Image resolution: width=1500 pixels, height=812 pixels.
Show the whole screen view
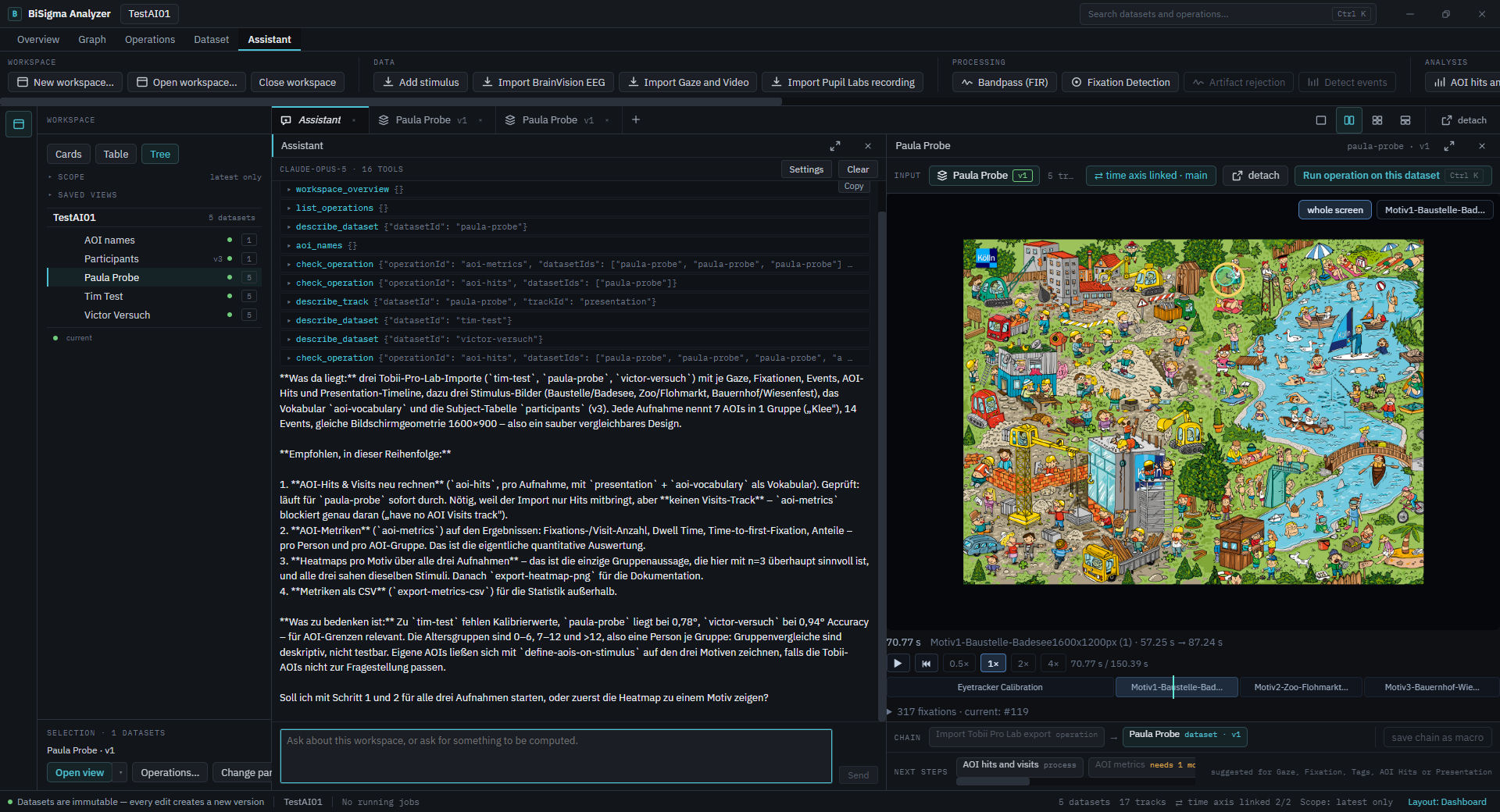[x=1334, y=210]
